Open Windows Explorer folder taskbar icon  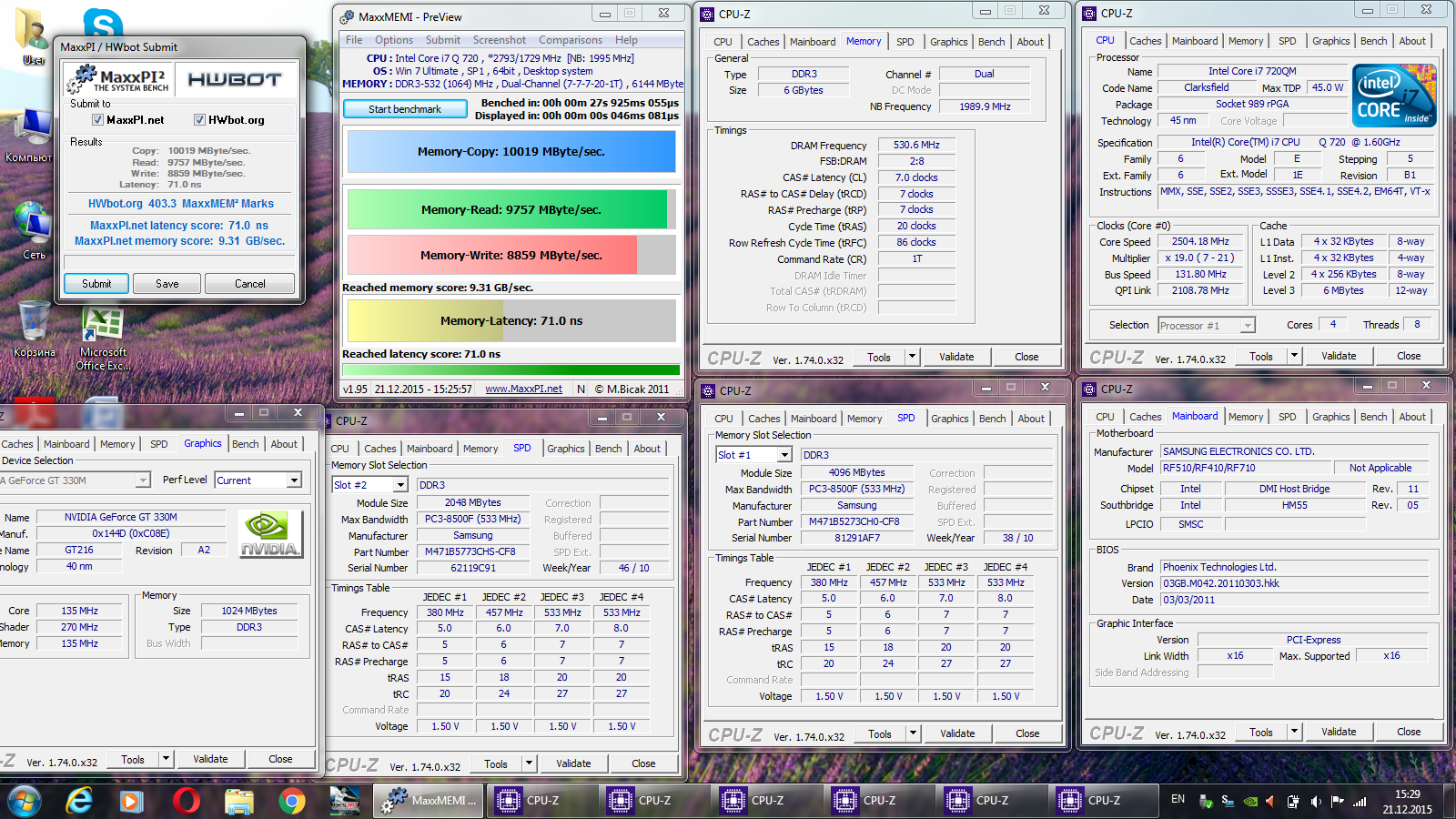tap(239, 801)
